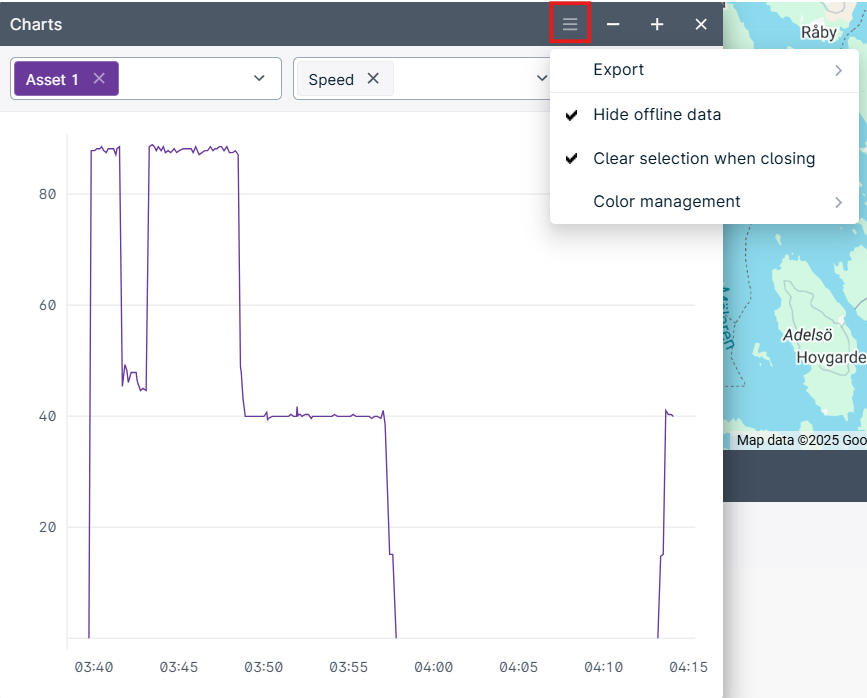The image size is (867, 698).
Task: Select the purple Asset 1 chip
Action: pos(53,79)
